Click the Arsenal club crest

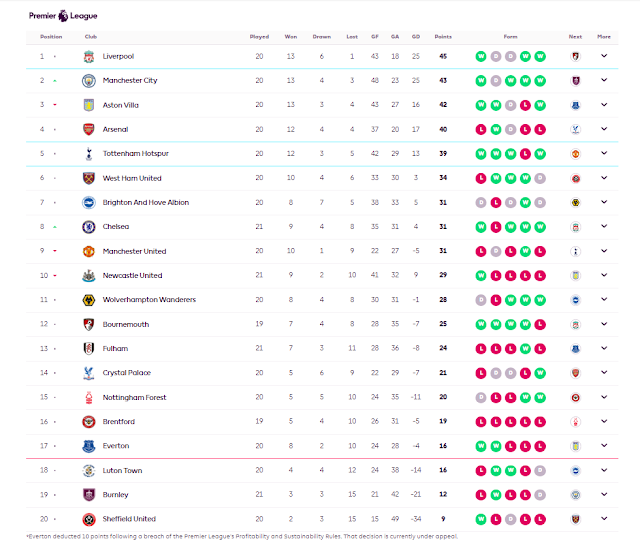pos(89,129)
